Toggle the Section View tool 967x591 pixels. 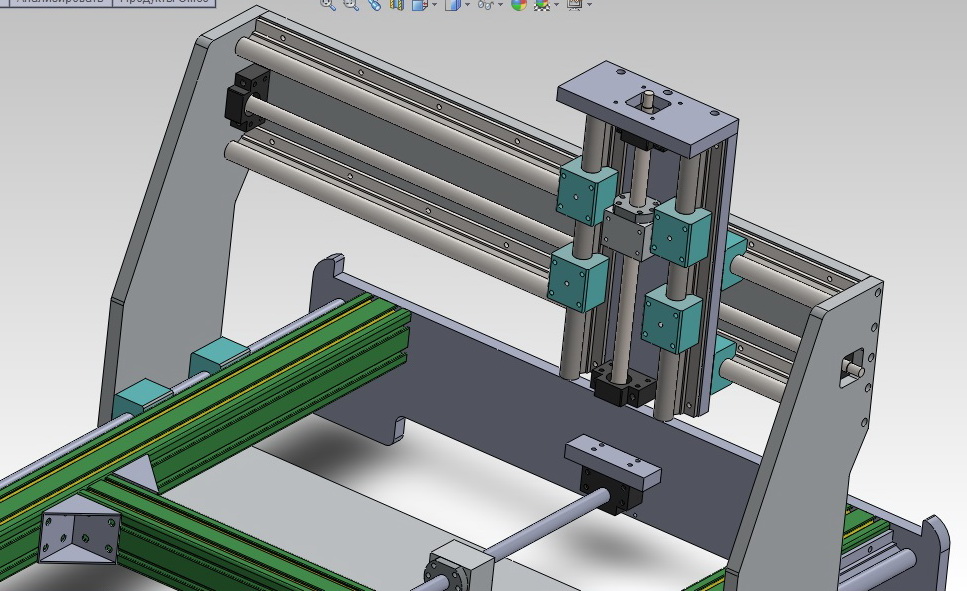(397, 4)
